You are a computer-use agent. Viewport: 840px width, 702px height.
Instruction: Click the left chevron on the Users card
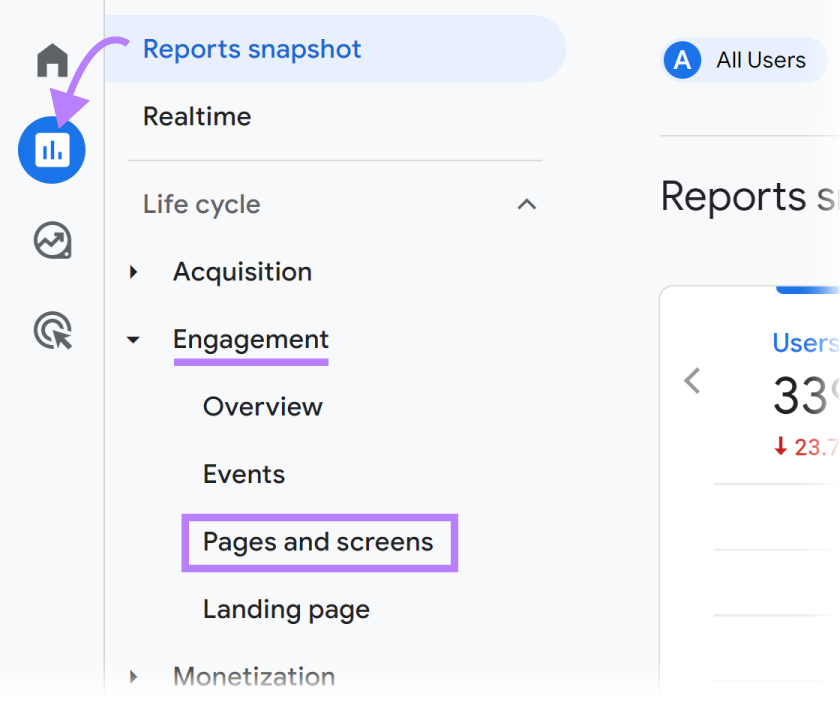point(691,381)
